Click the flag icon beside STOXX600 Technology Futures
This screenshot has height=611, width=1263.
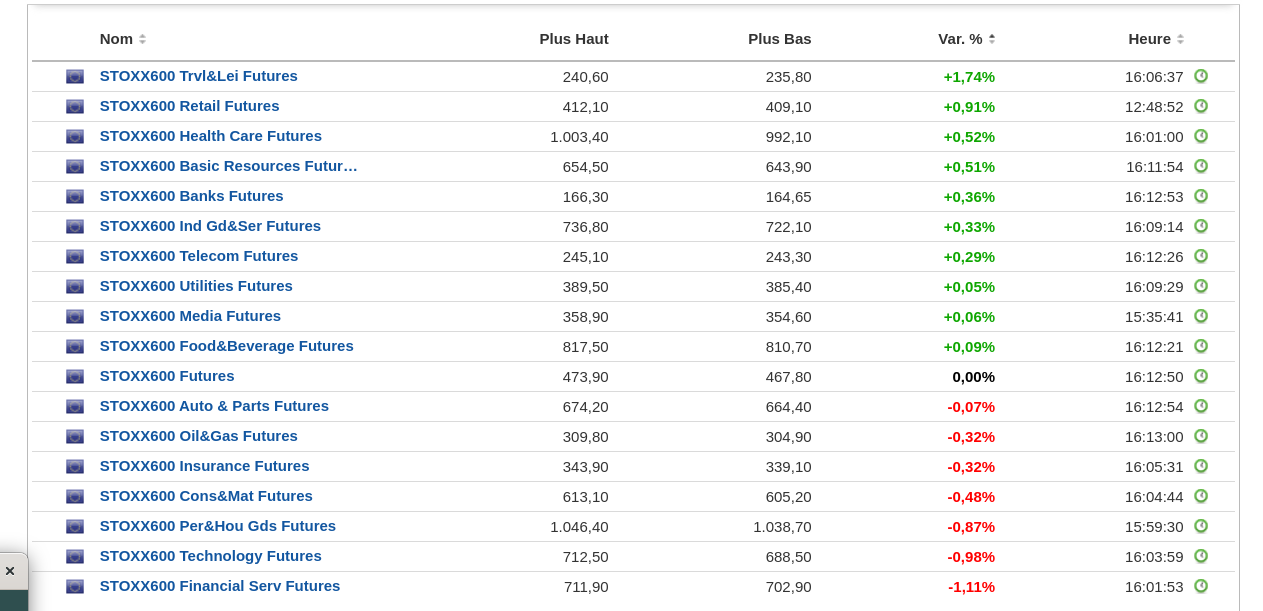(x=75, y=557)
